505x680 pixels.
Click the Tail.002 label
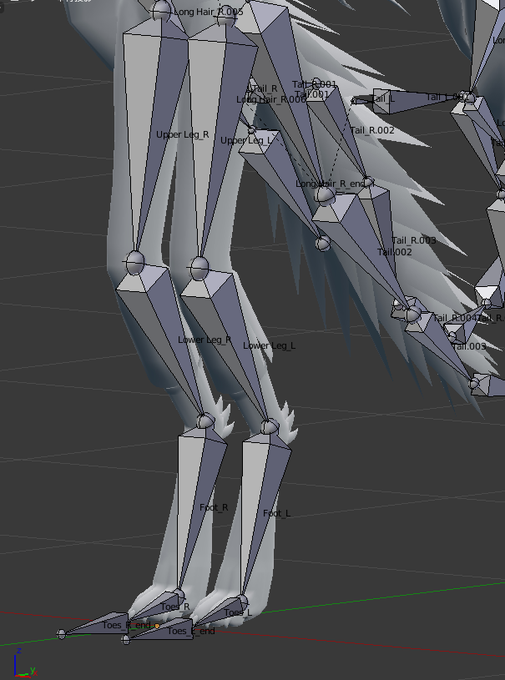click(394, 252)
